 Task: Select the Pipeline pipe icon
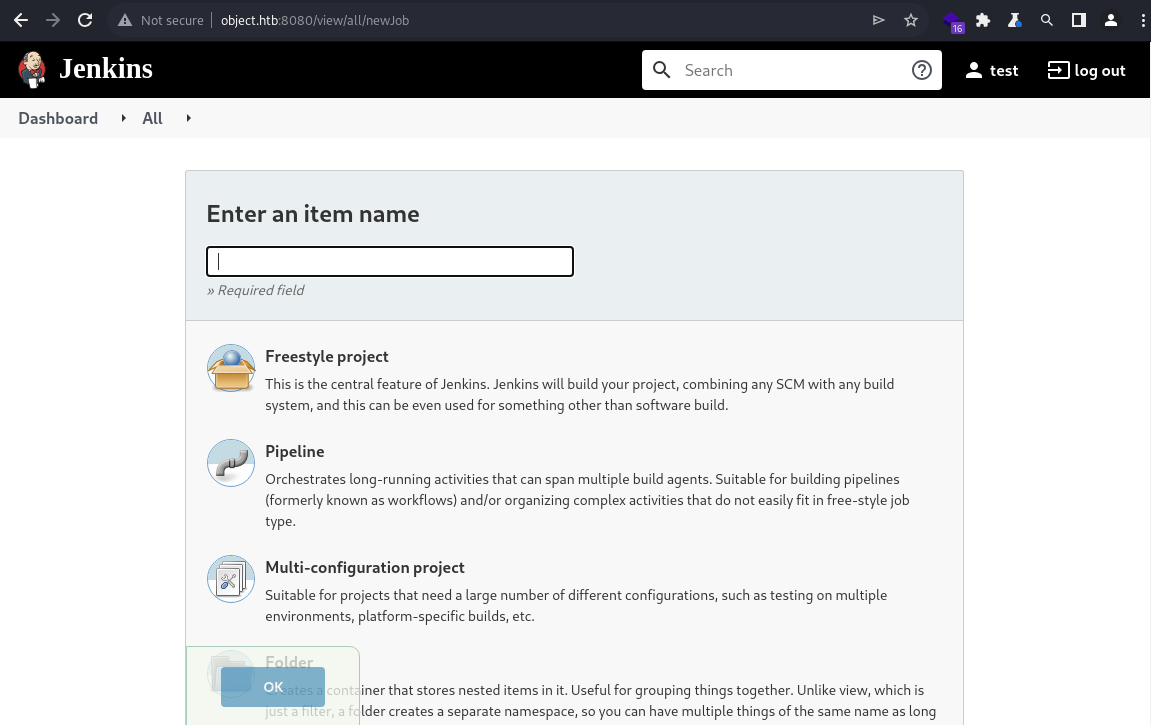coord(231,463)
